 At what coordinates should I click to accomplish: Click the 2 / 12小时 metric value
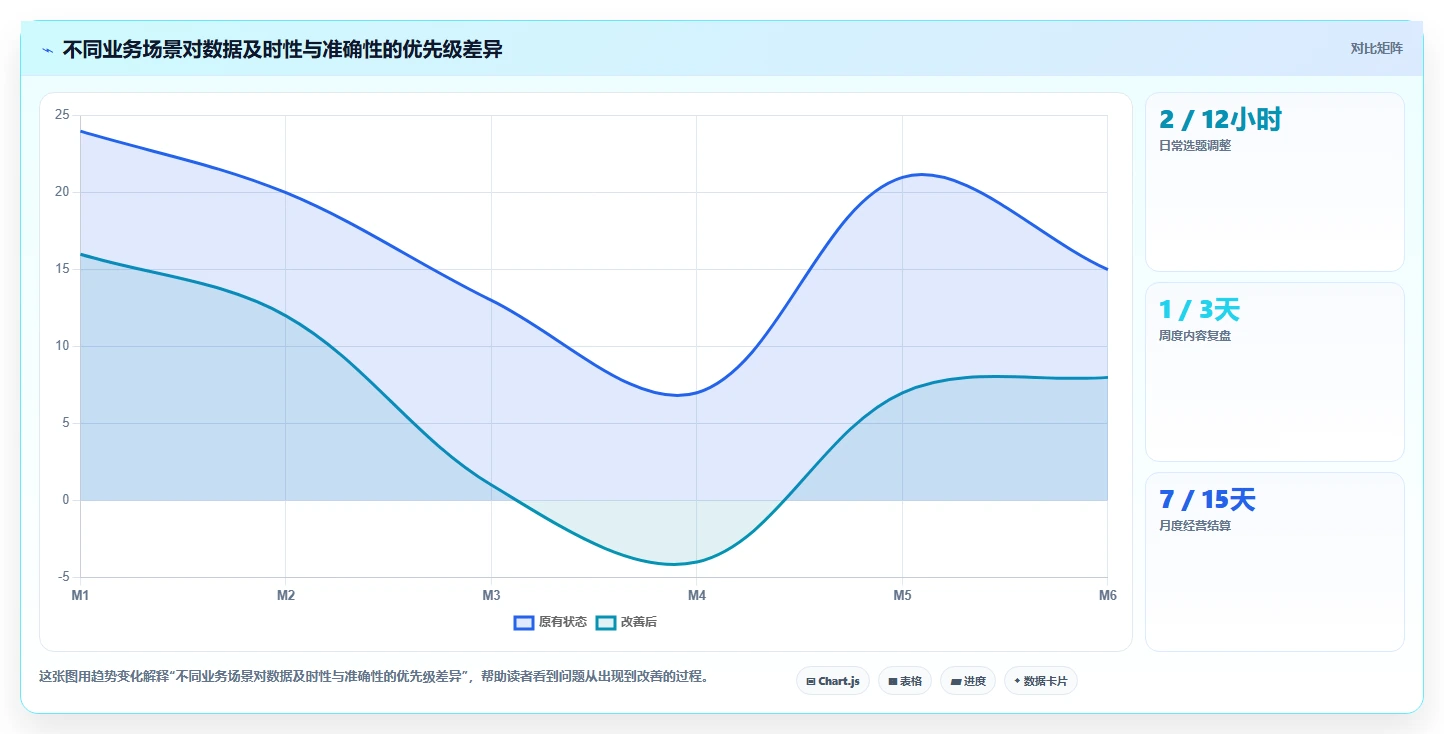pyautogui.click(x=1220, y=120)
